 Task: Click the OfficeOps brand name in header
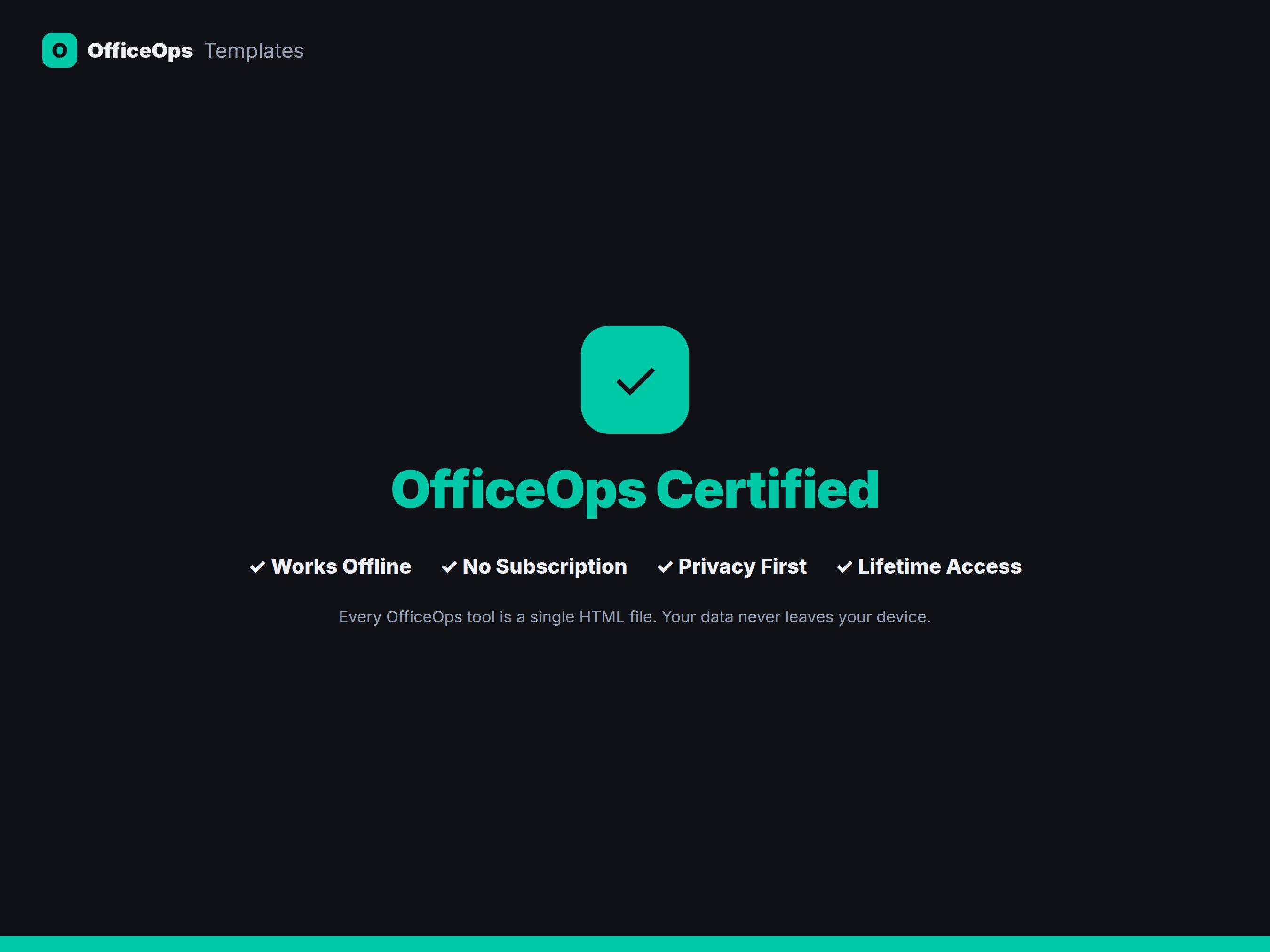[140, 50]
